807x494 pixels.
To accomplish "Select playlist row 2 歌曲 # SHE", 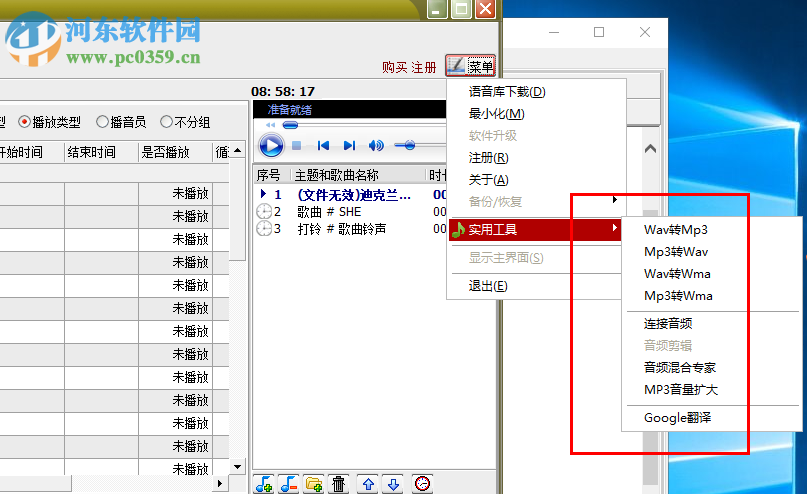I will (x=350, y=212).
